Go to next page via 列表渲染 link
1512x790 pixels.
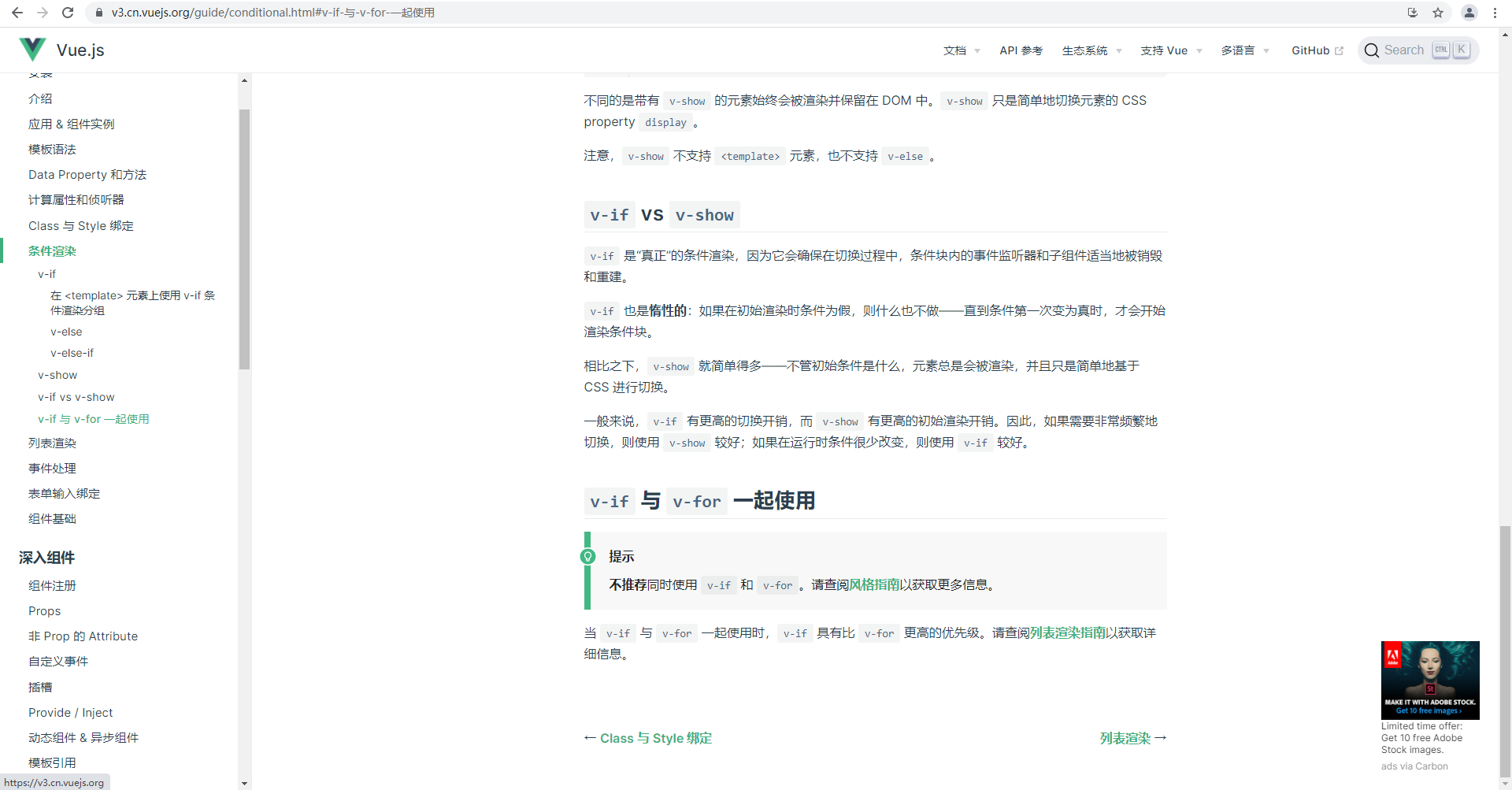coord(1125,738)
